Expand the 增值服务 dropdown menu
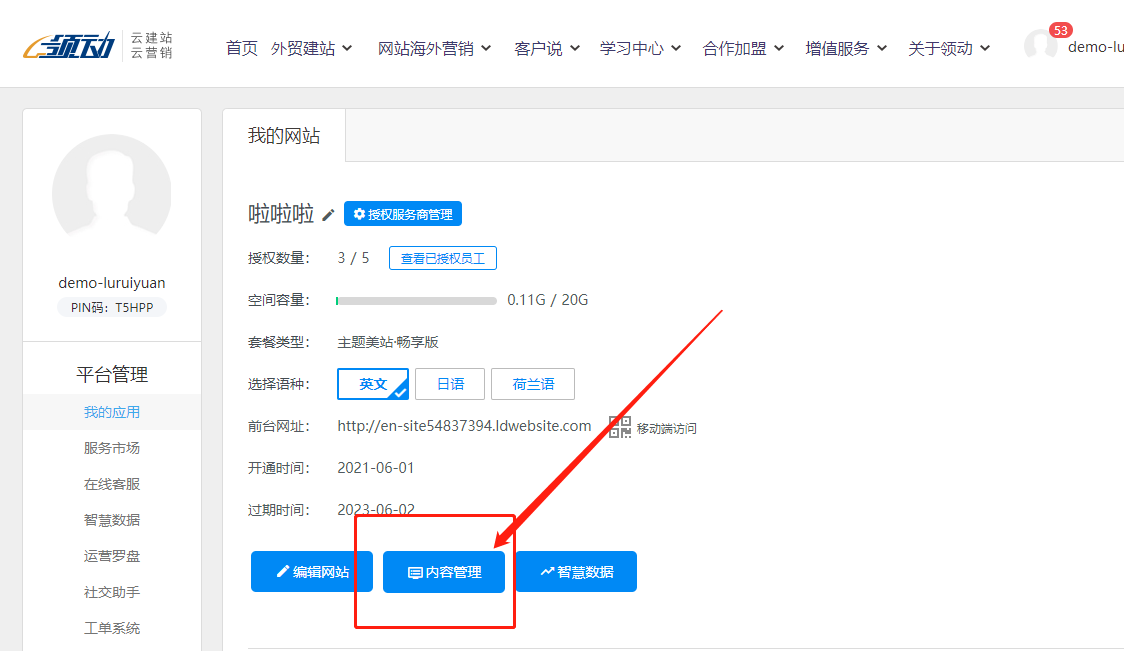 [839, 47]
